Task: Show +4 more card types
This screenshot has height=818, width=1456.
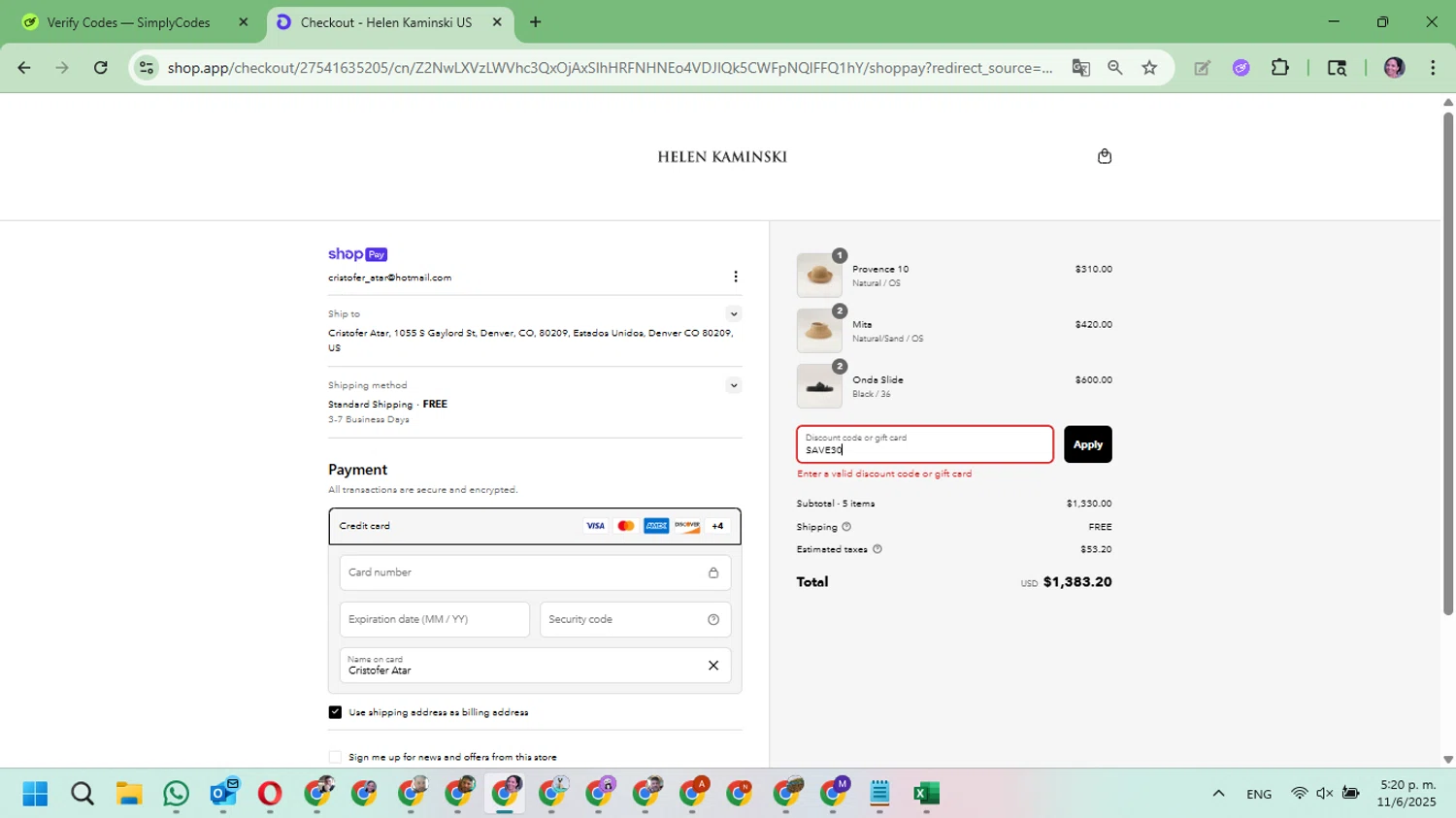Action: tap(717, 526)
